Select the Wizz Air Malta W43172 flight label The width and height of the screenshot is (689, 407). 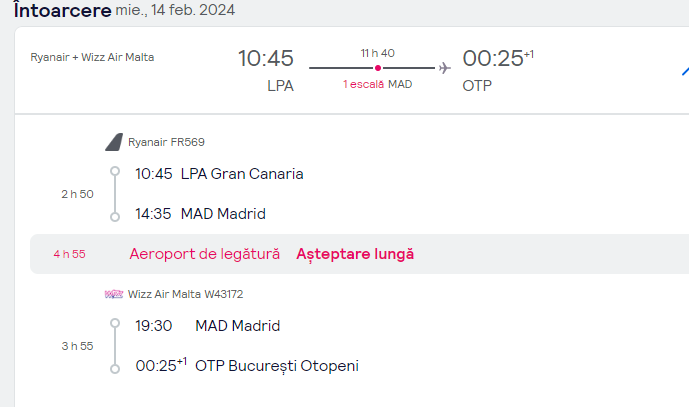(185, 294)
